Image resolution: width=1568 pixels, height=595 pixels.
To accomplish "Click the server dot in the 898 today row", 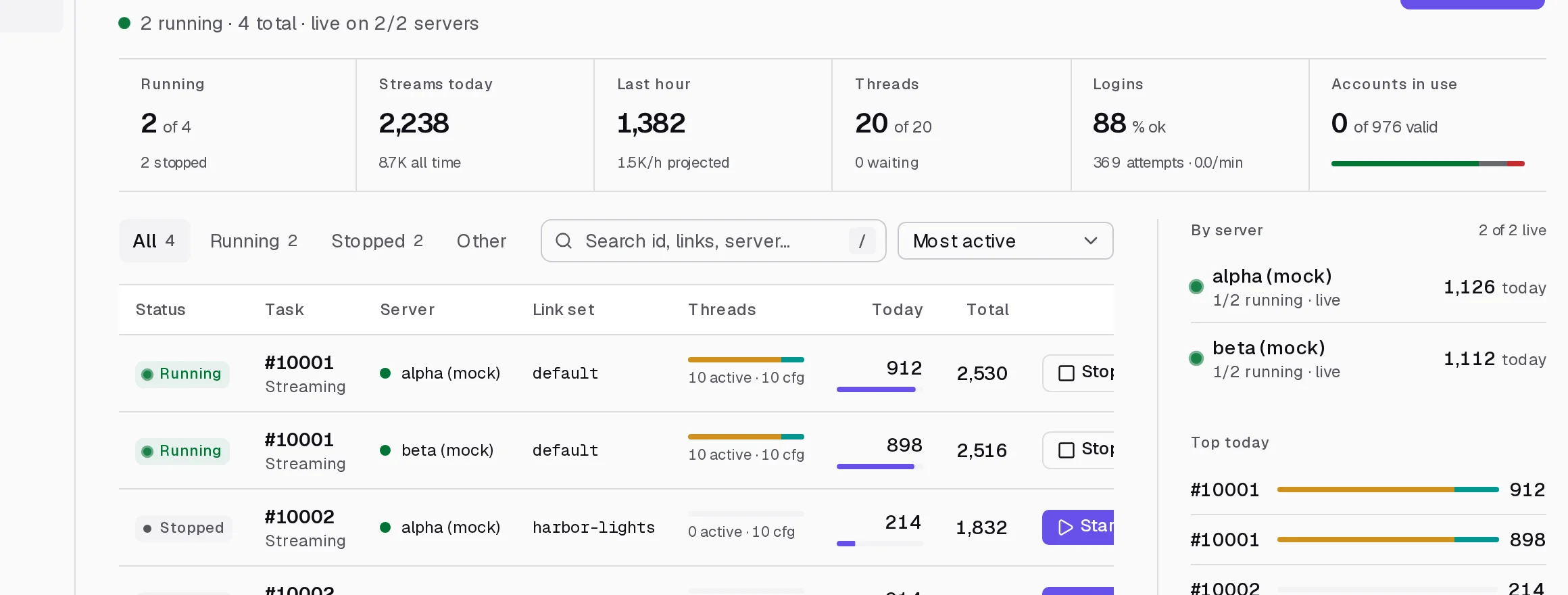I will click(x=385, y=450).
